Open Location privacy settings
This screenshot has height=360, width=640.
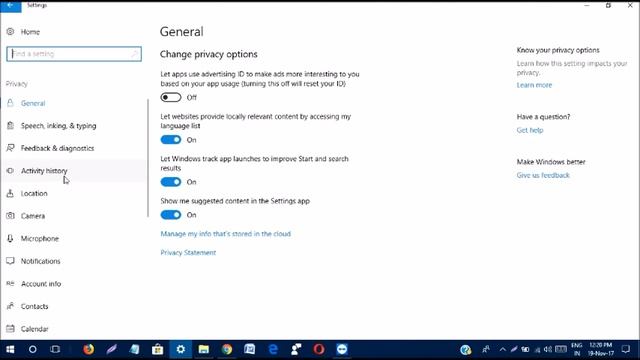click(x=34, y=193)
